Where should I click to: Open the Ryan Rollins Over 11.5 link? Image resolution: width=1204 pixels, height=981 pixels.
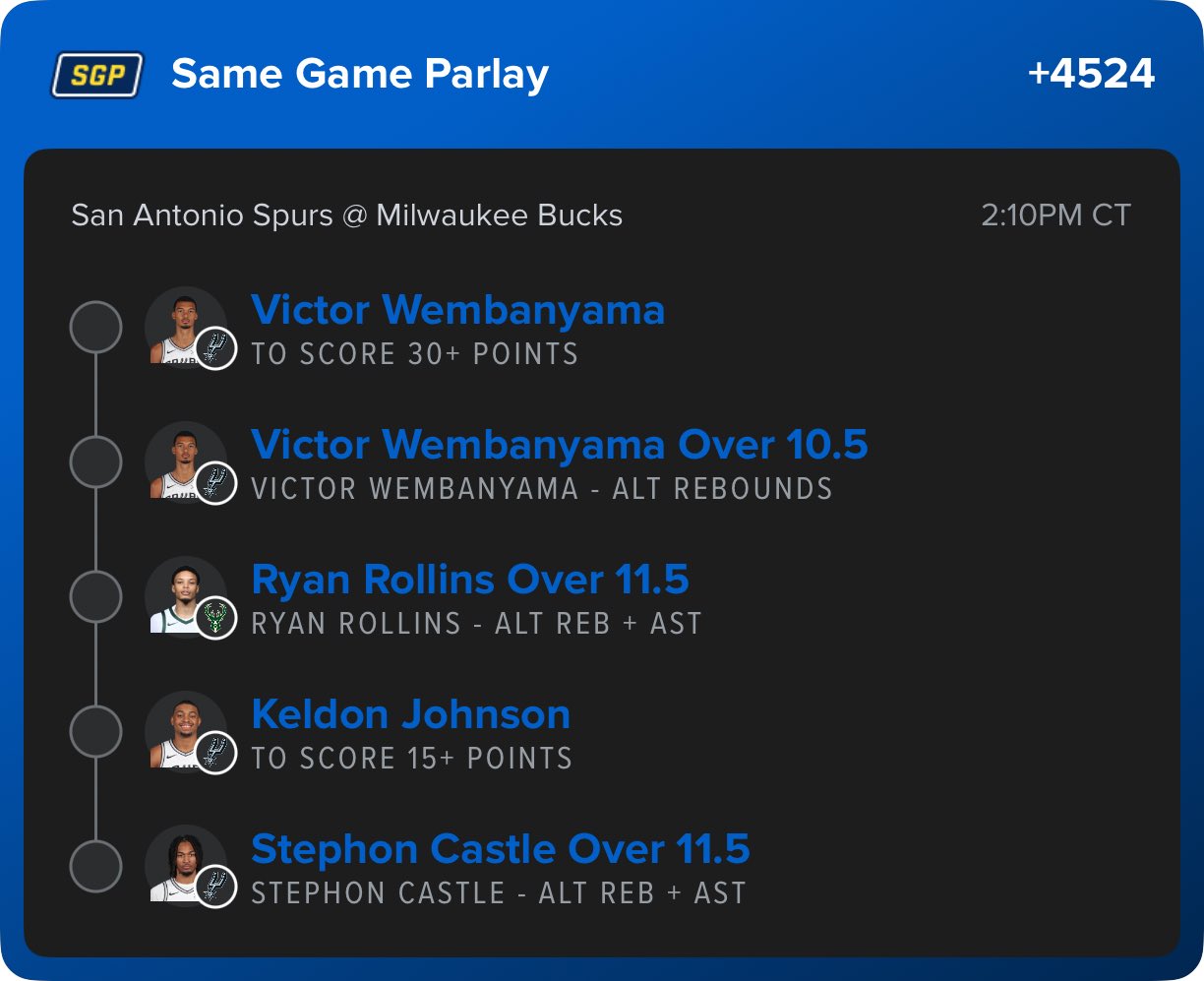point(470,580)
